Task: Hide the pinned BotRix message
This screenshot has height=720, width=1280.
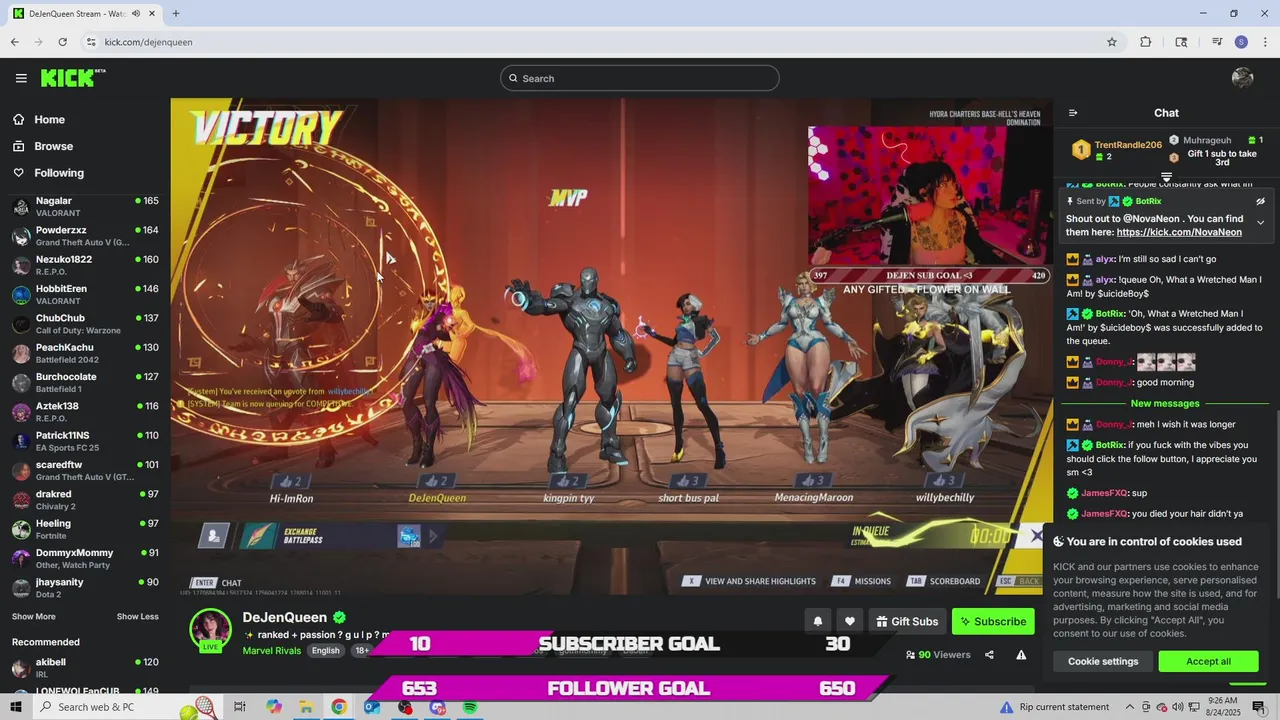Action: point(1260,201)
